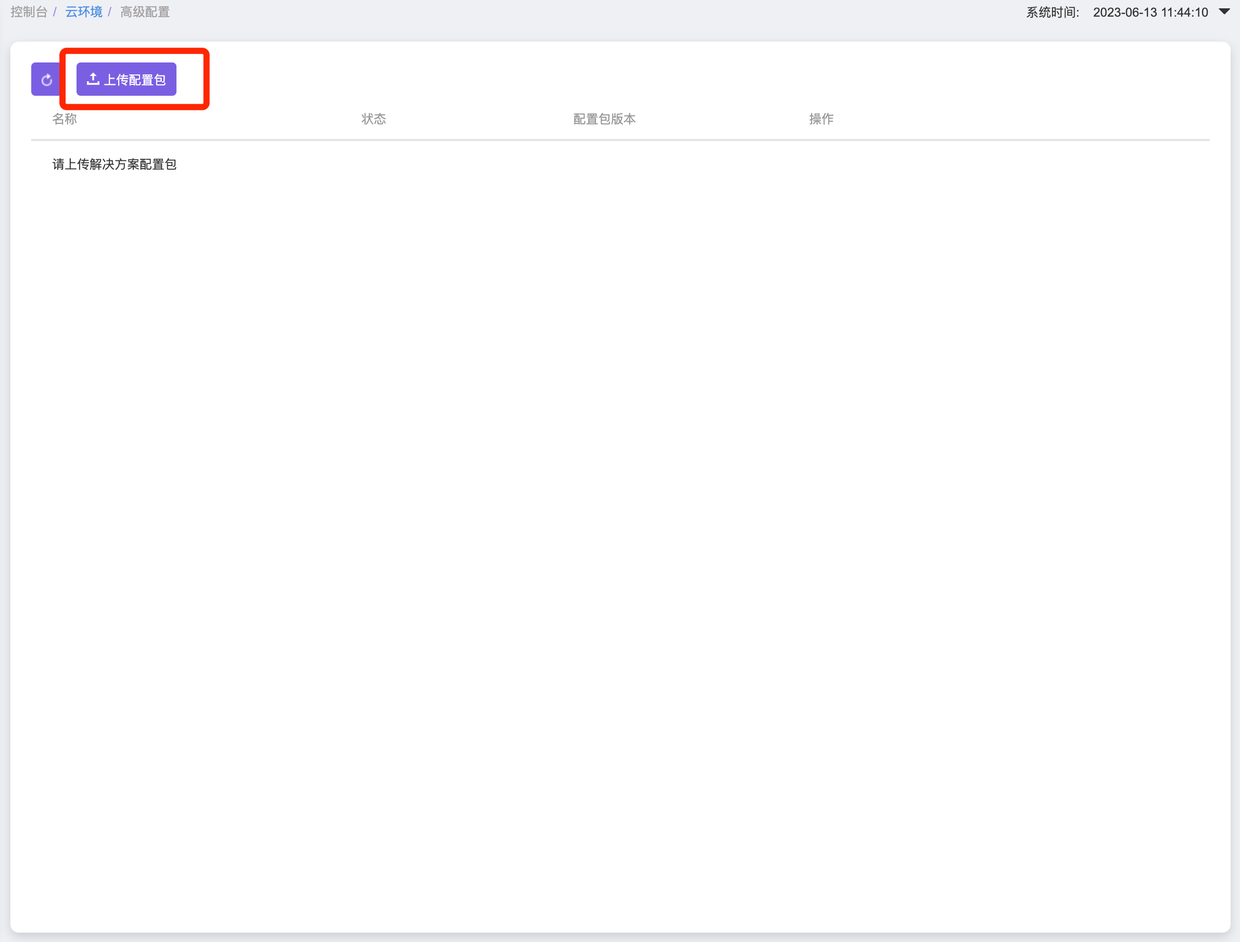Screen dimensions: 1240x942
Task: Click the blank white area below the table
Action: [620, 550]
